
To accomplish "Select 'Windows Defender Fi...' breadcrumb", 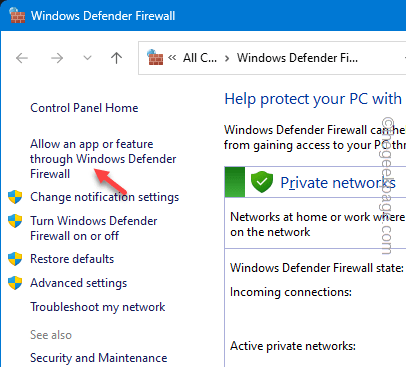I will coord(297,58).
